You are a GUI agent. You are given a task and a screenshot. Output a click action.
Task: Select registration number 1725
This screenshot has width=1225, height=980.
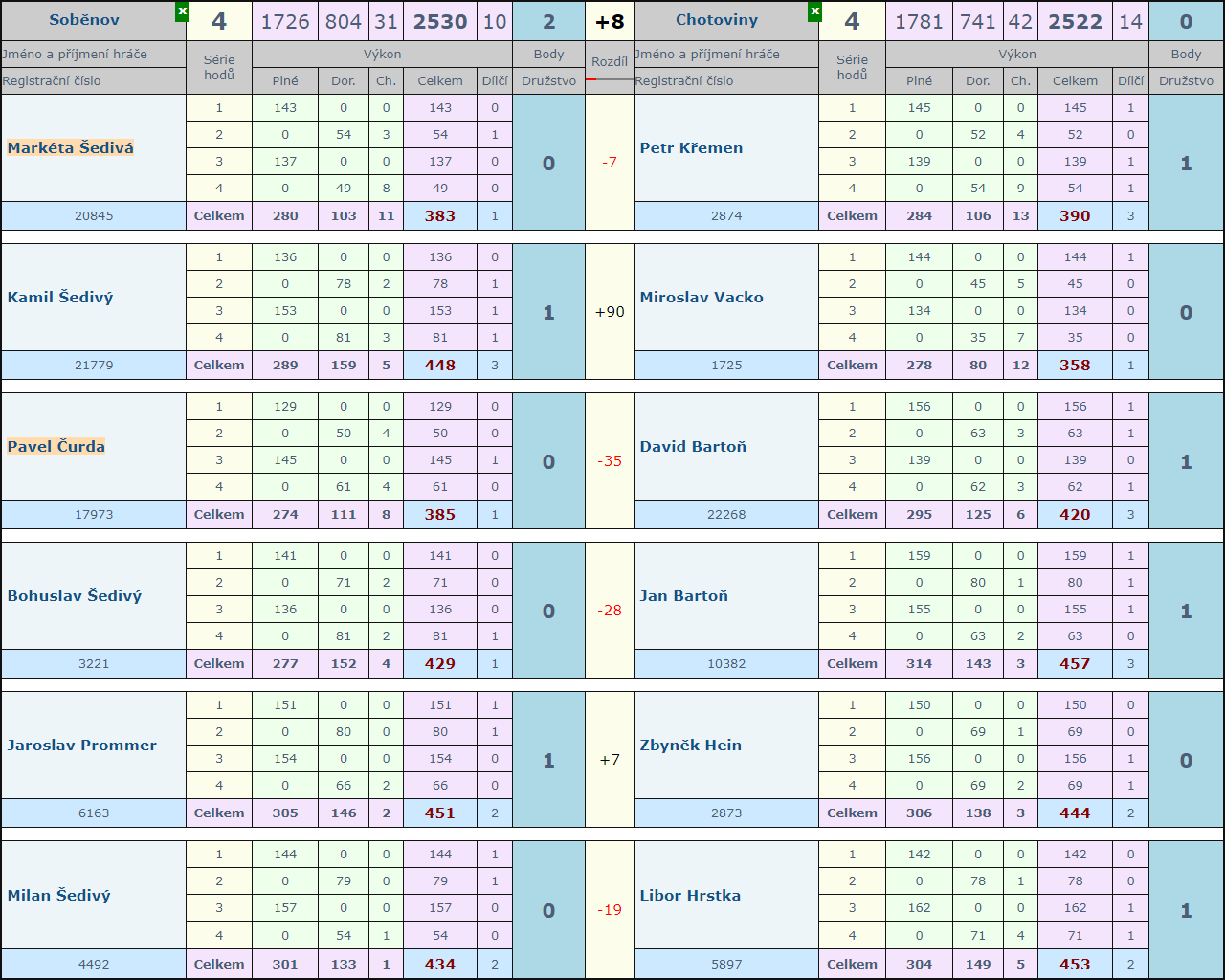coord(726,365)
